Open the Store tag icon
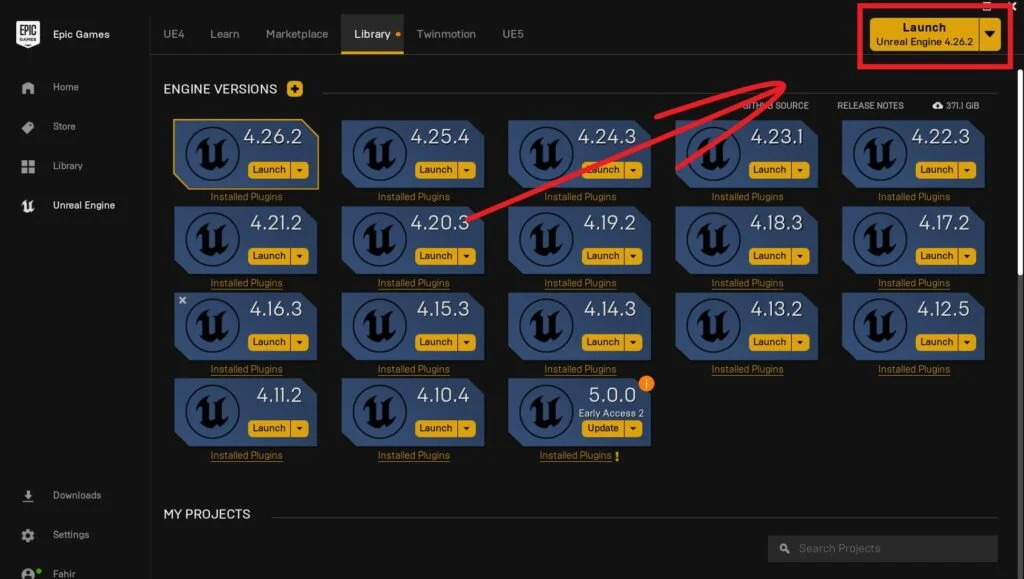 pos(27,127)
